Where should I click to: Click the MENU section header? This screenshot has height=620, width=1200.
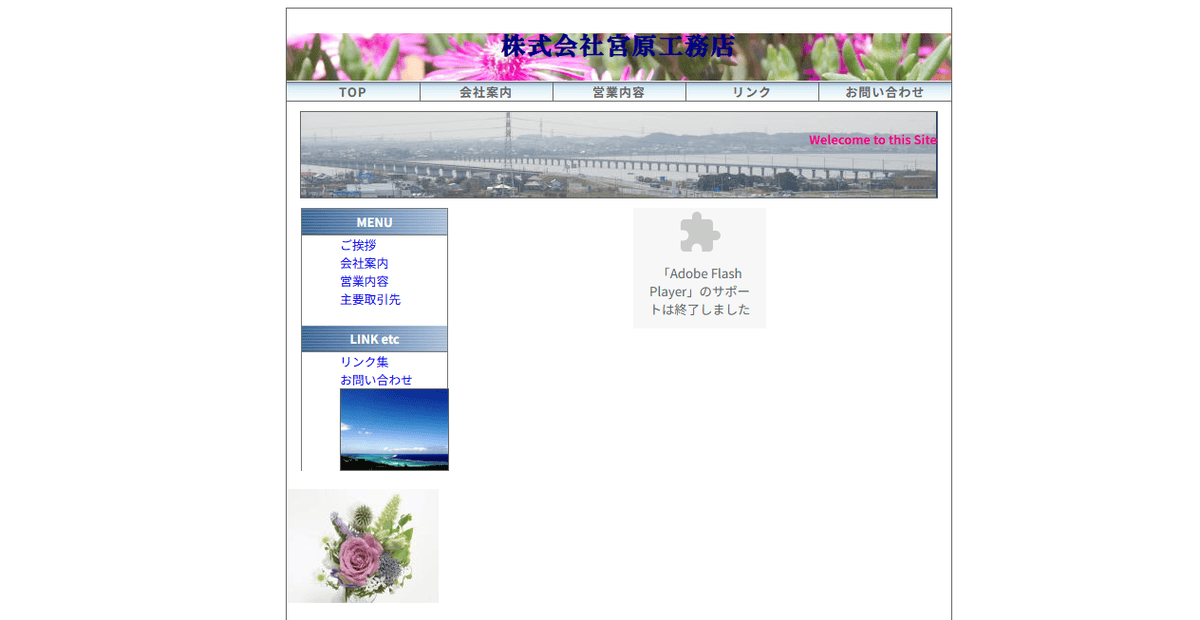tap(373, 222)
